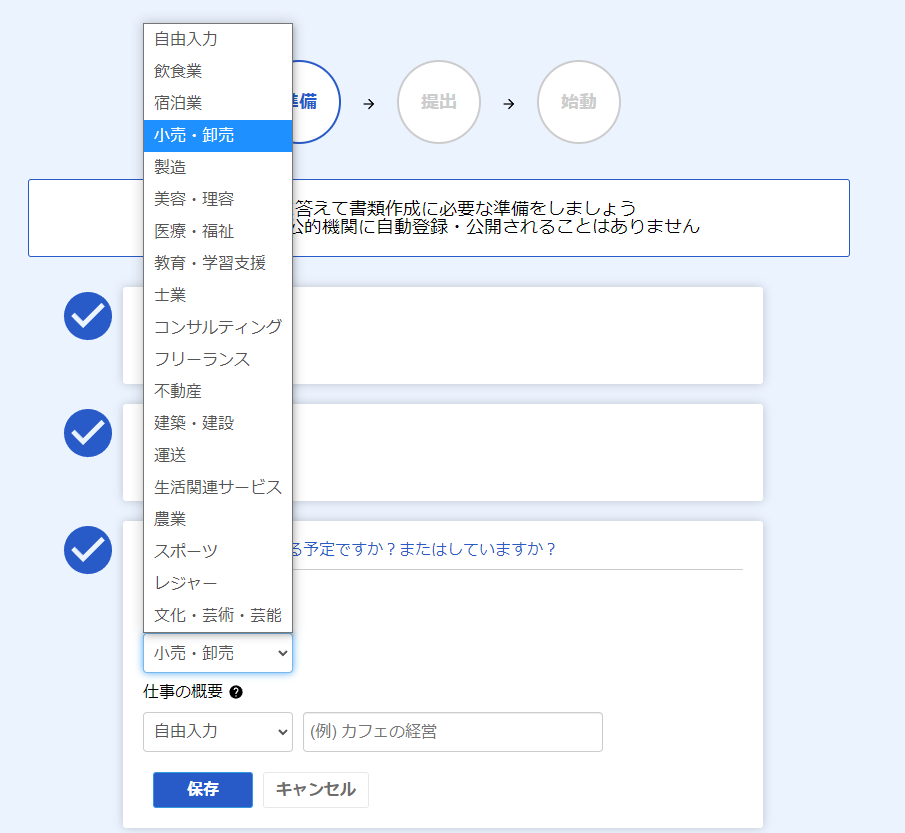Focus the カフェの経営 example text field
Image resolution: width=905 pixels, height=833 pixels.
pyautogui.click(x=452, y=731)
